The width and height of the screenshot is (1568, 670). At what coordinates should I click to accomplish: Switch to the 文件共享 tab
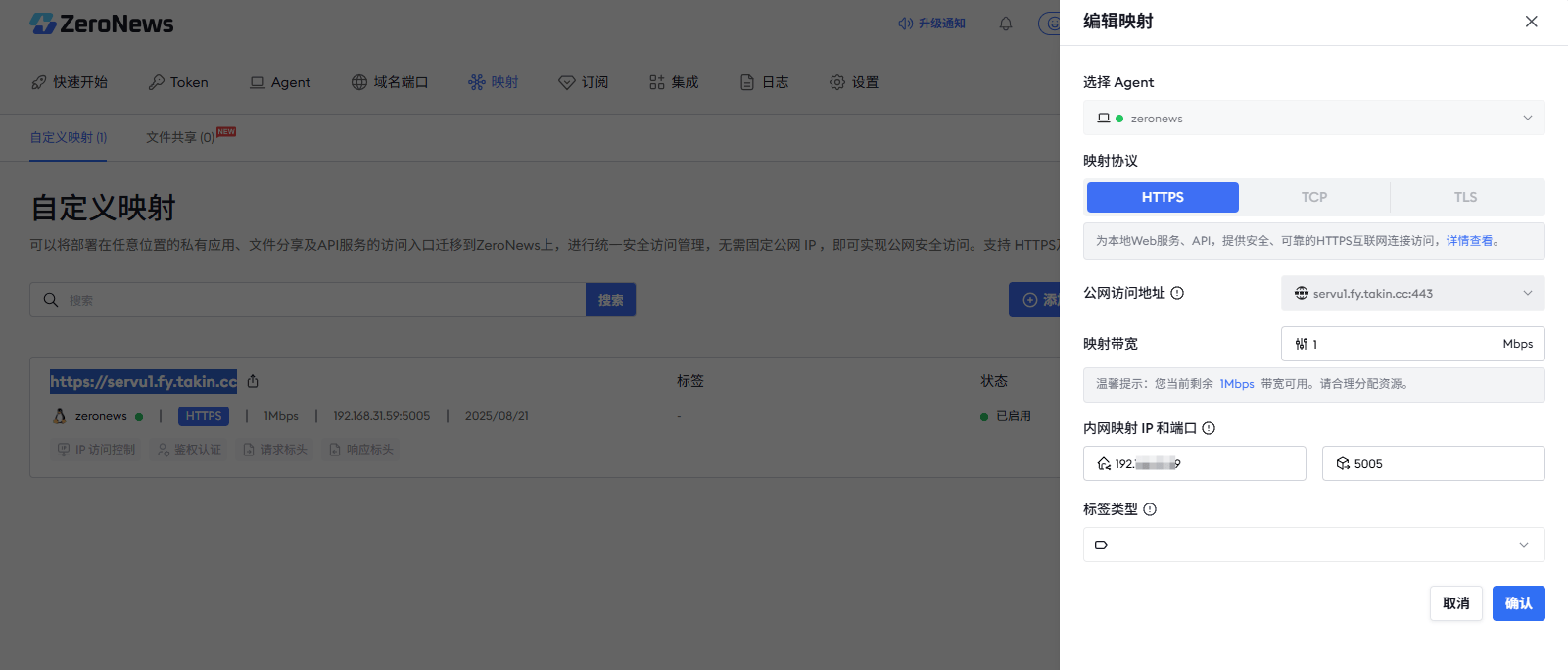(180, 137)
